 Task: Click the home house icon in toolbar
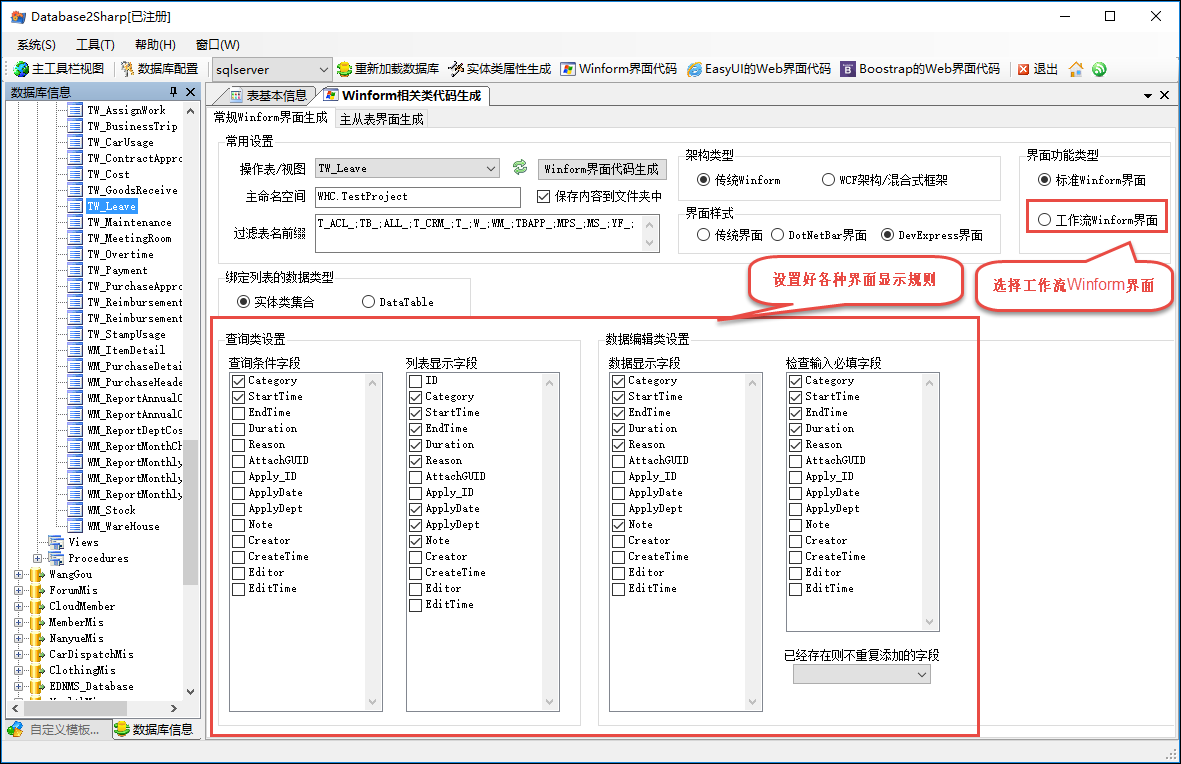coord(1076,69)
